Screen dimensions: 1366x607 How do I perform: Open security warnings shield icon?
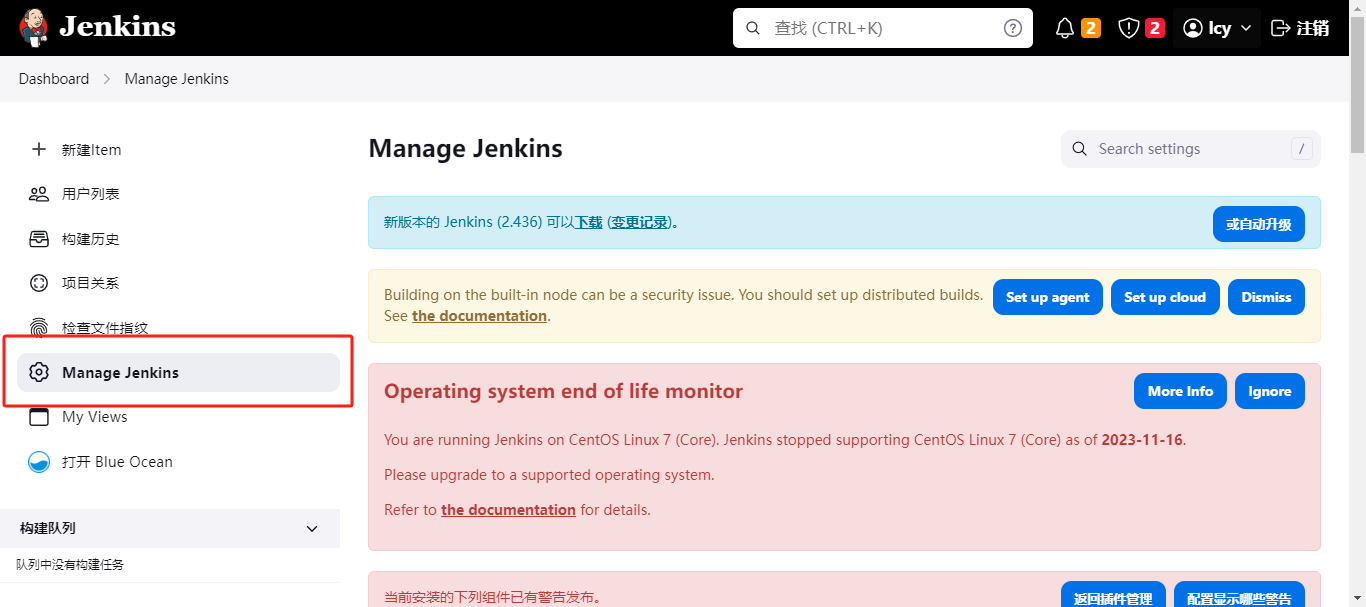(1129, 28)
